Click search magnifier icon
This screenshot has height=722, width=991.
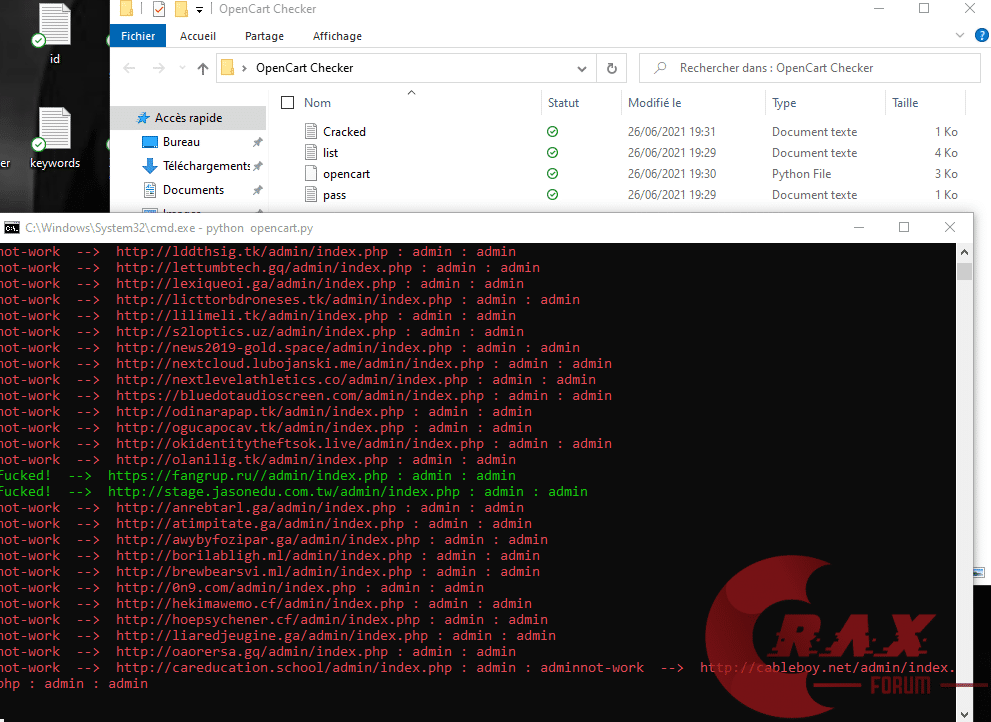[660, 68]
